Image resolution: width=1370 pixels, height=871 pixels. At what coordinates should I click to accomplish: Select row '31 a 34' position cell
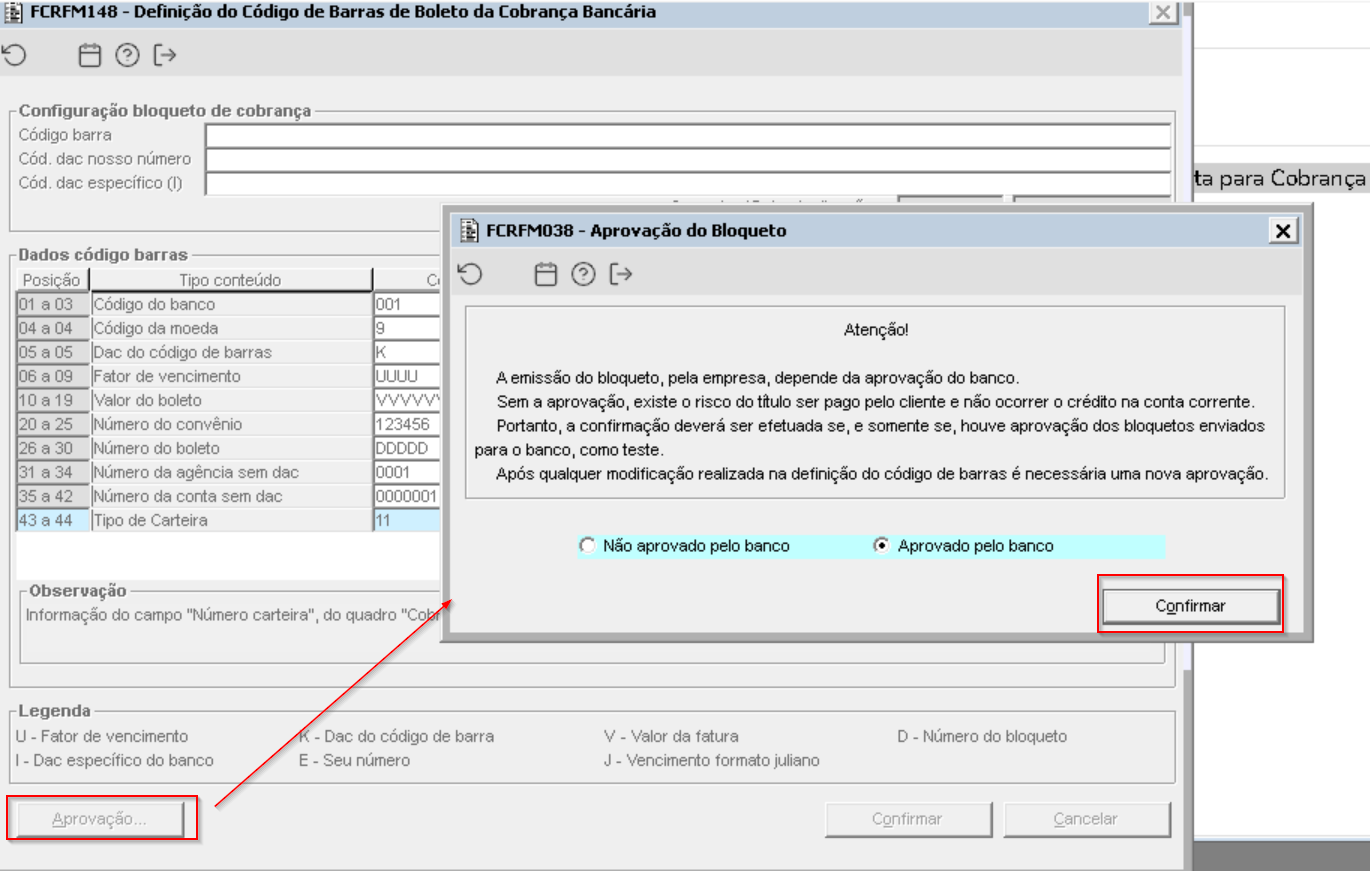pyautogui.click(x=53, y=472)
